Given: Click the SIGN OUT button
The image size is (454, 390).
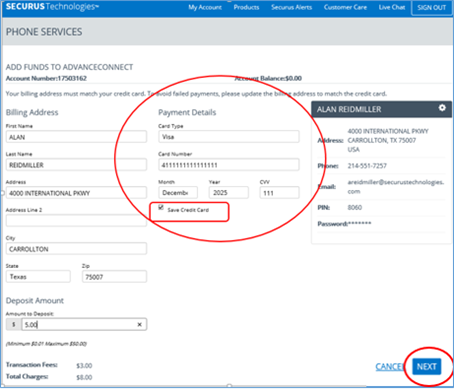Looking at the screenshot, I should 431,8.
